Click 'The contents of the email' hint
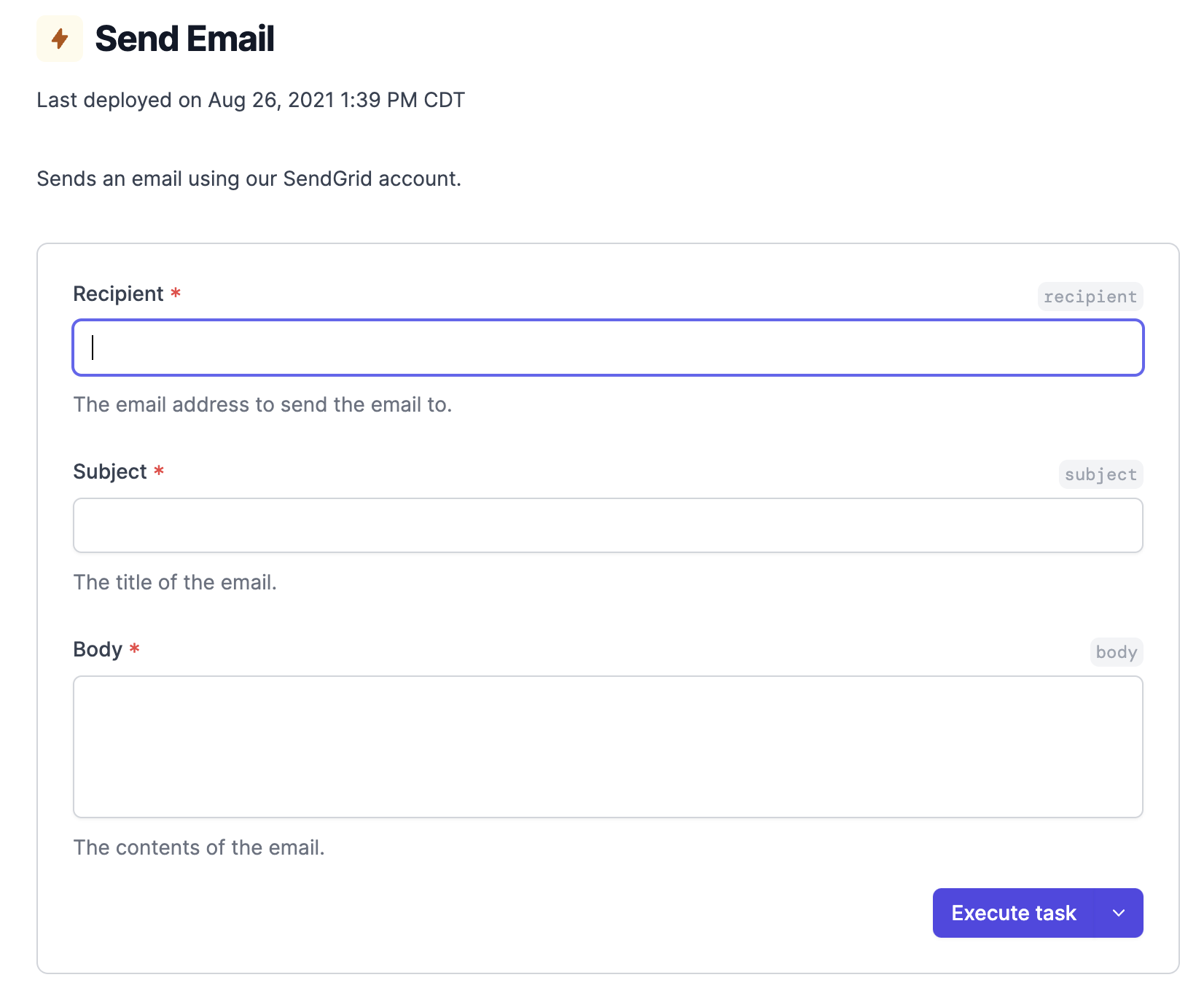 click(199, 847)
